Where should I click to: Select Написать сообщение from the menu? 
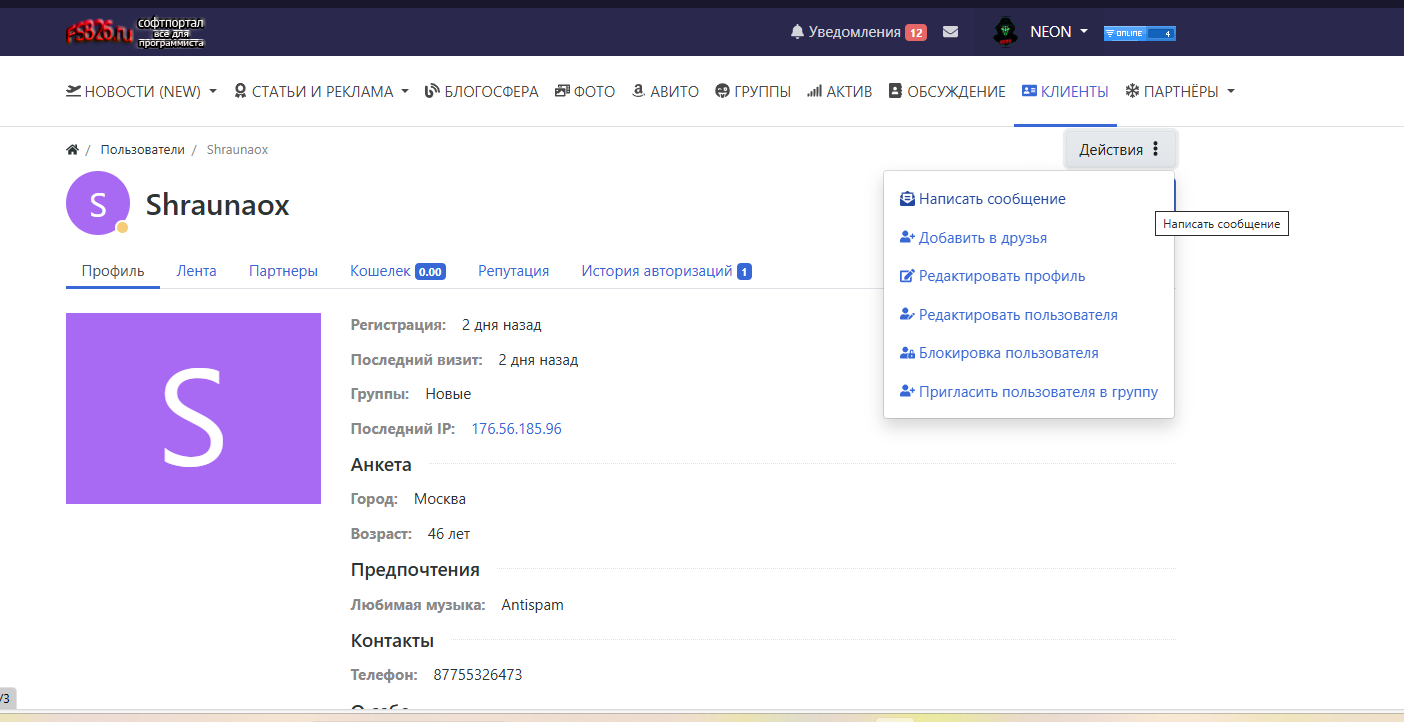(1029, 199)
